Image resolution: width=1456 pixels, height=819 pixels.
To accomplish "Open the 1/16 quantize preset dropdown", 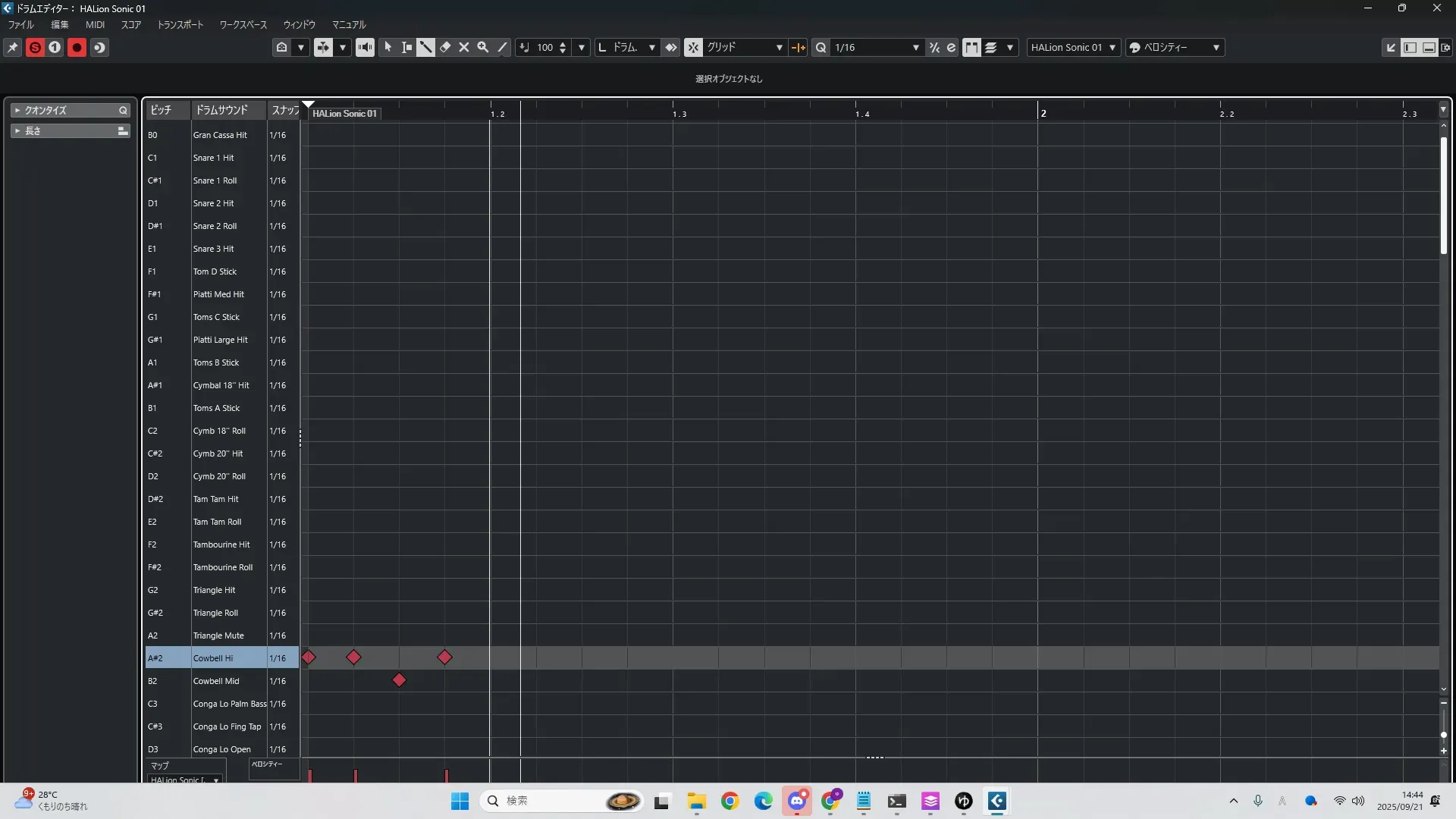I will pos(876,47).
